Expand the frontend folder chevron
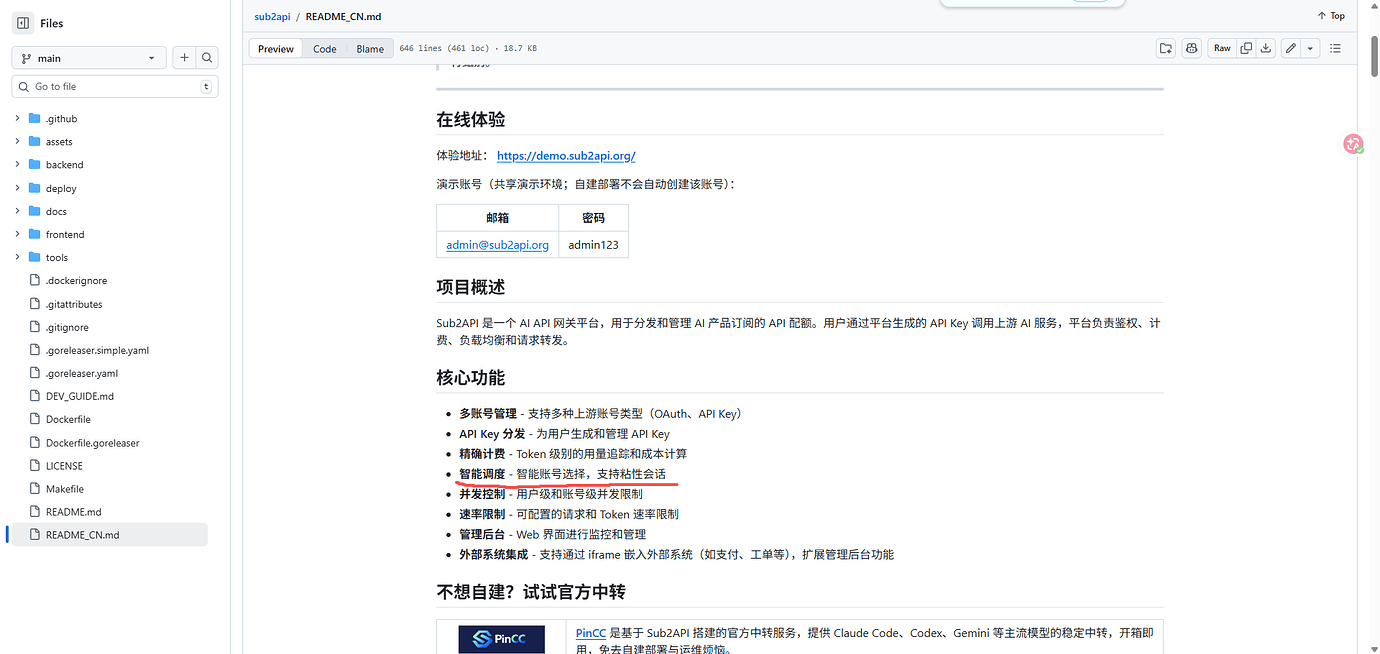The image size is (1380, 654). (x=17, y=234)
